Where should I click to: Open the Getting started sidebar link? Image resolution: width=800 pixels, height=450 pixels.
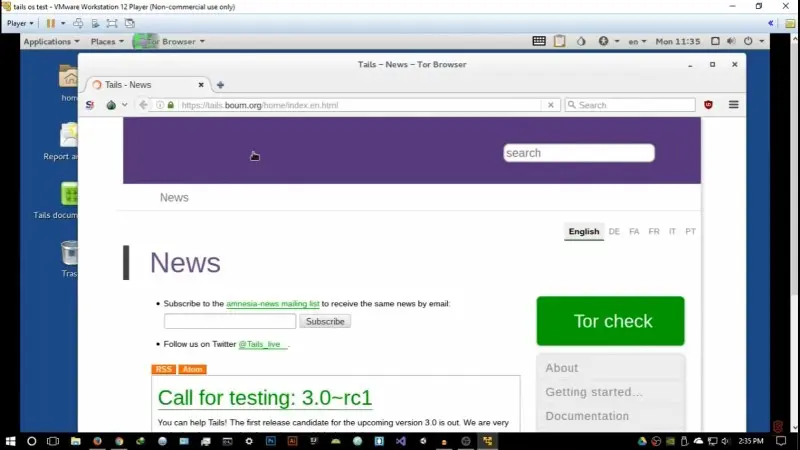594,392
